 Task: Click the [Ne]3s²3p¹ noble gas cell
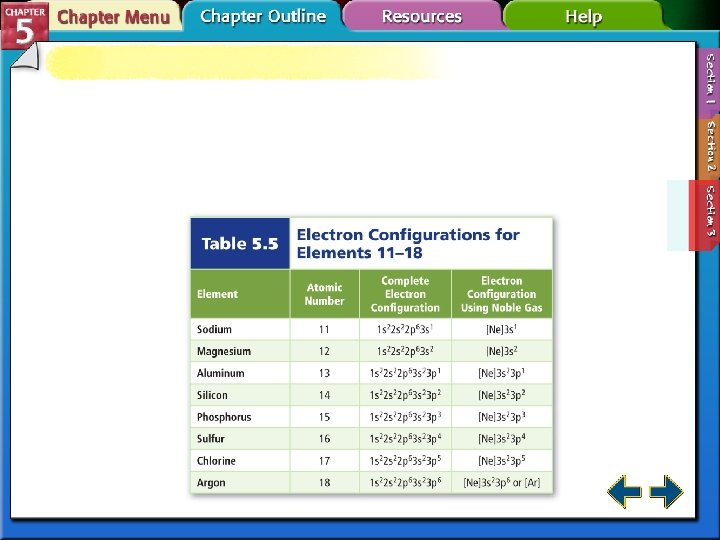[x=501, y=373]
